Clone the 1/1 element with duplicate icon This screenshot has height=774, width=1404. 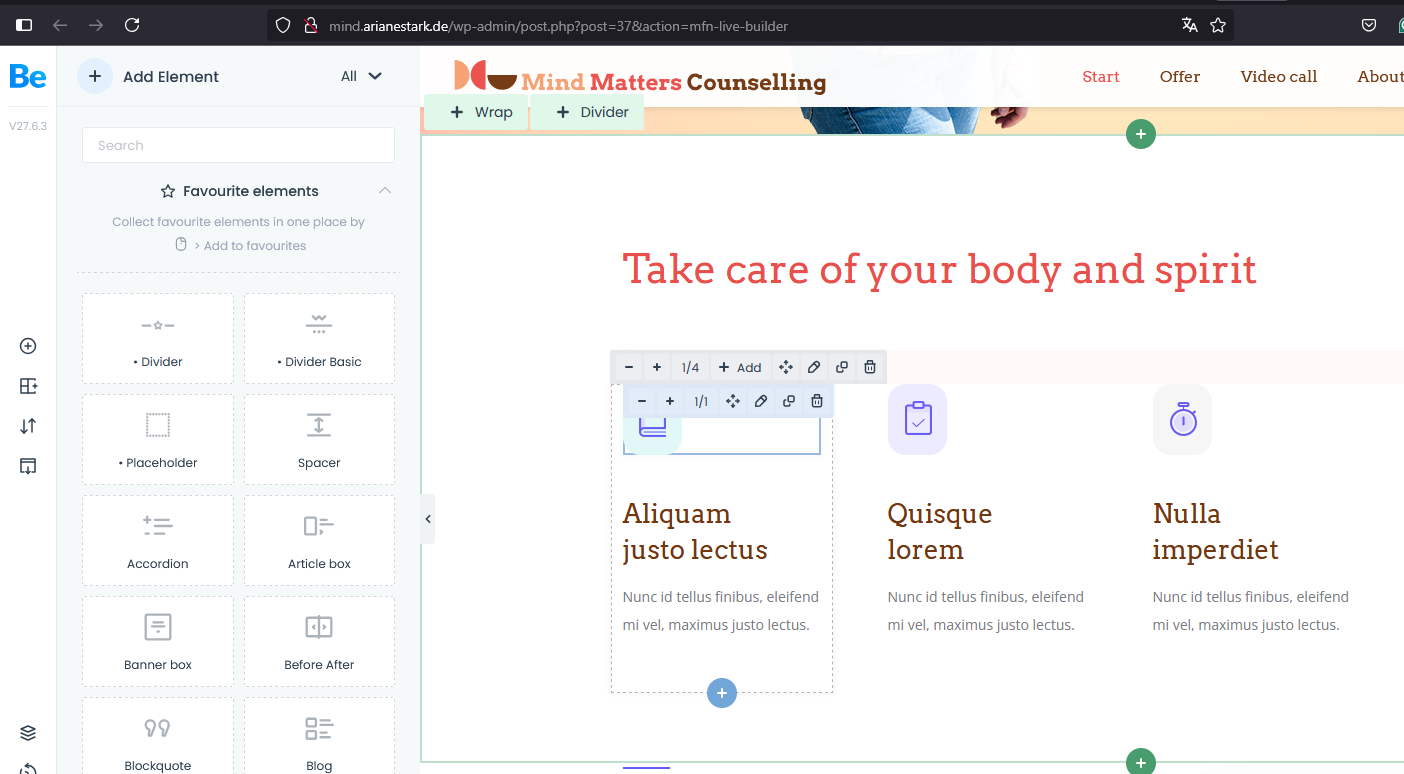click(789, 401)
